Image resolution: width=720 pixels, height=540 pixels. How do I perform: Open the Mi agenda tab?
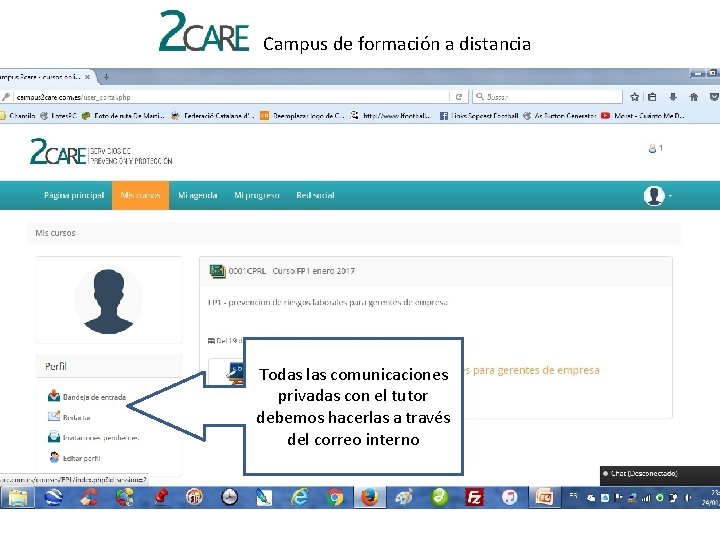pyautogui.click(x=197, y=195)
